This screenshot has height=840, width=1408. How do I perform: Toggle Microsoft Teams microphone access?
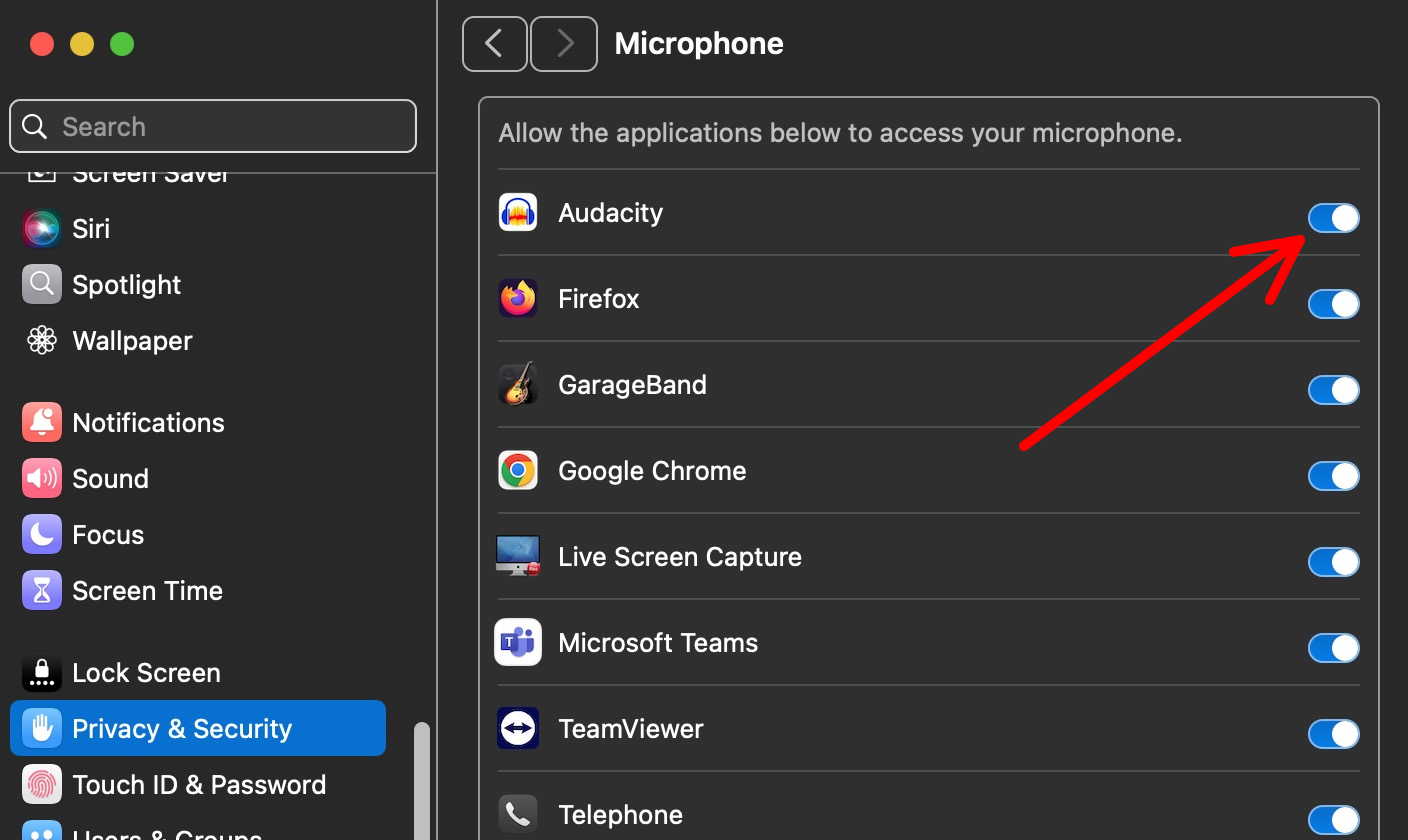pyautogui.click(x=1333, y=648)
